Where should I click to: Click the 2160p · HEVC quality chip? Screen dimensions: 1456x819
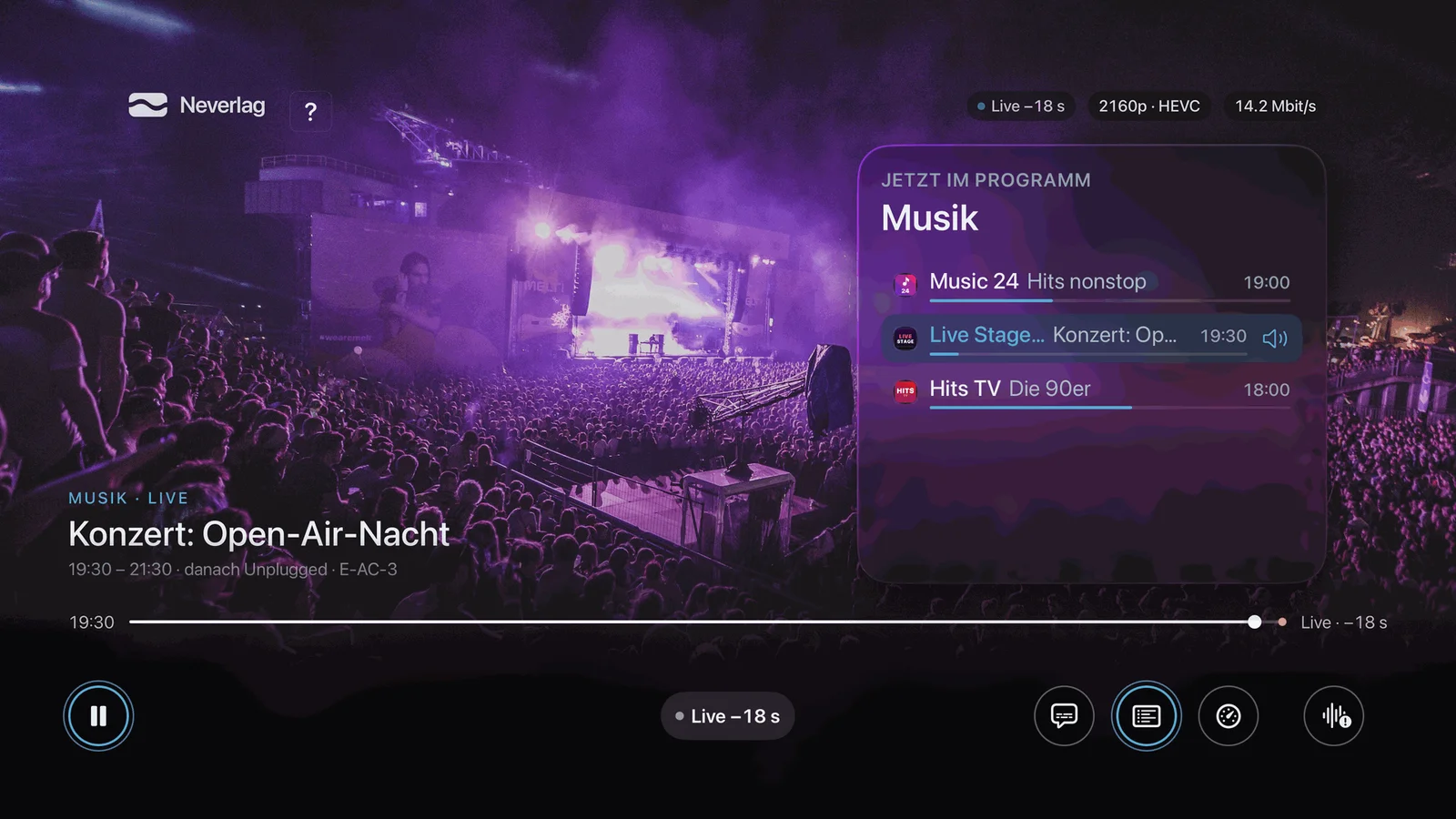point(1149,106)
